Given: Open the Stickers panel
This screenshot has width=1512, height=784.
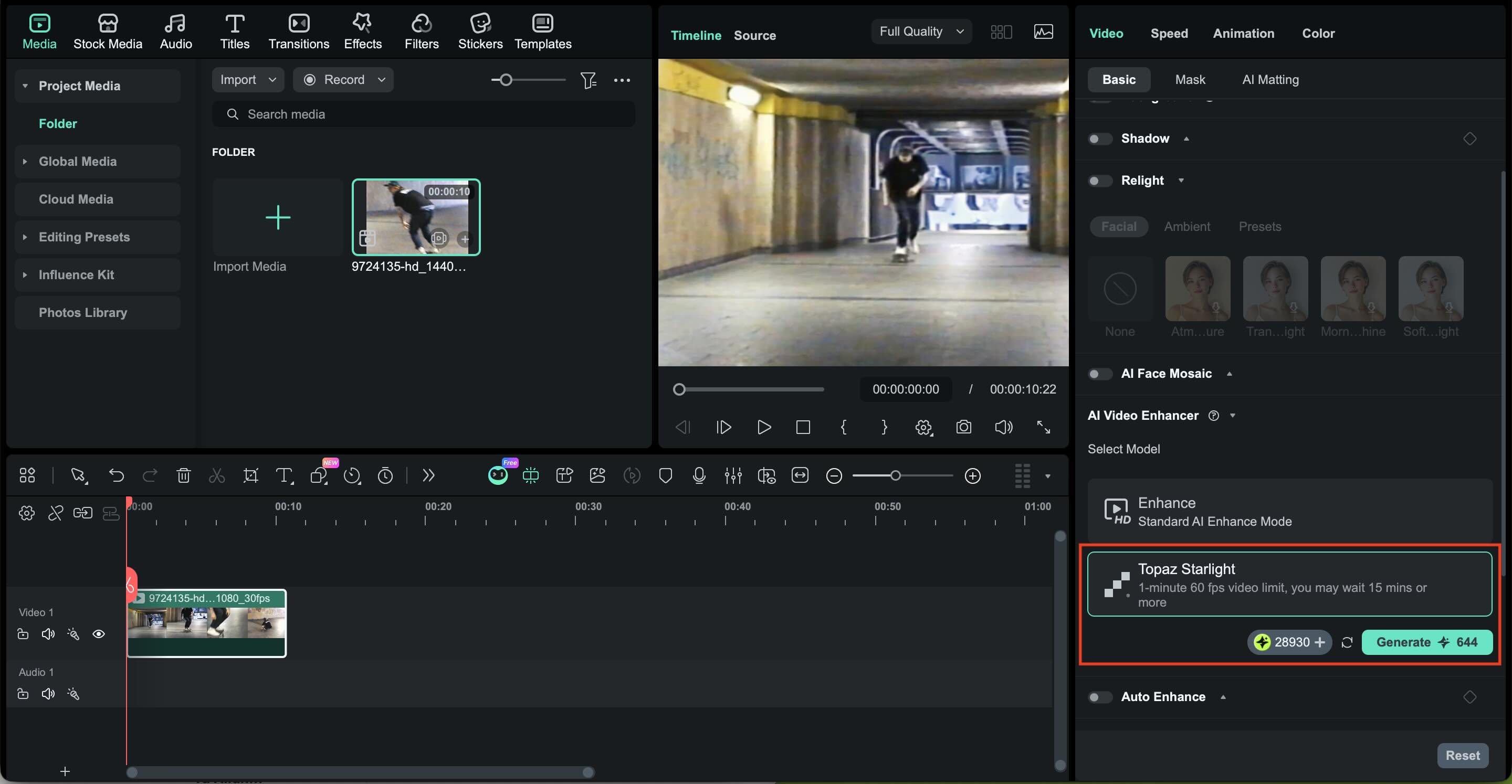Looking at the screenshot, I should pos(479,31).
